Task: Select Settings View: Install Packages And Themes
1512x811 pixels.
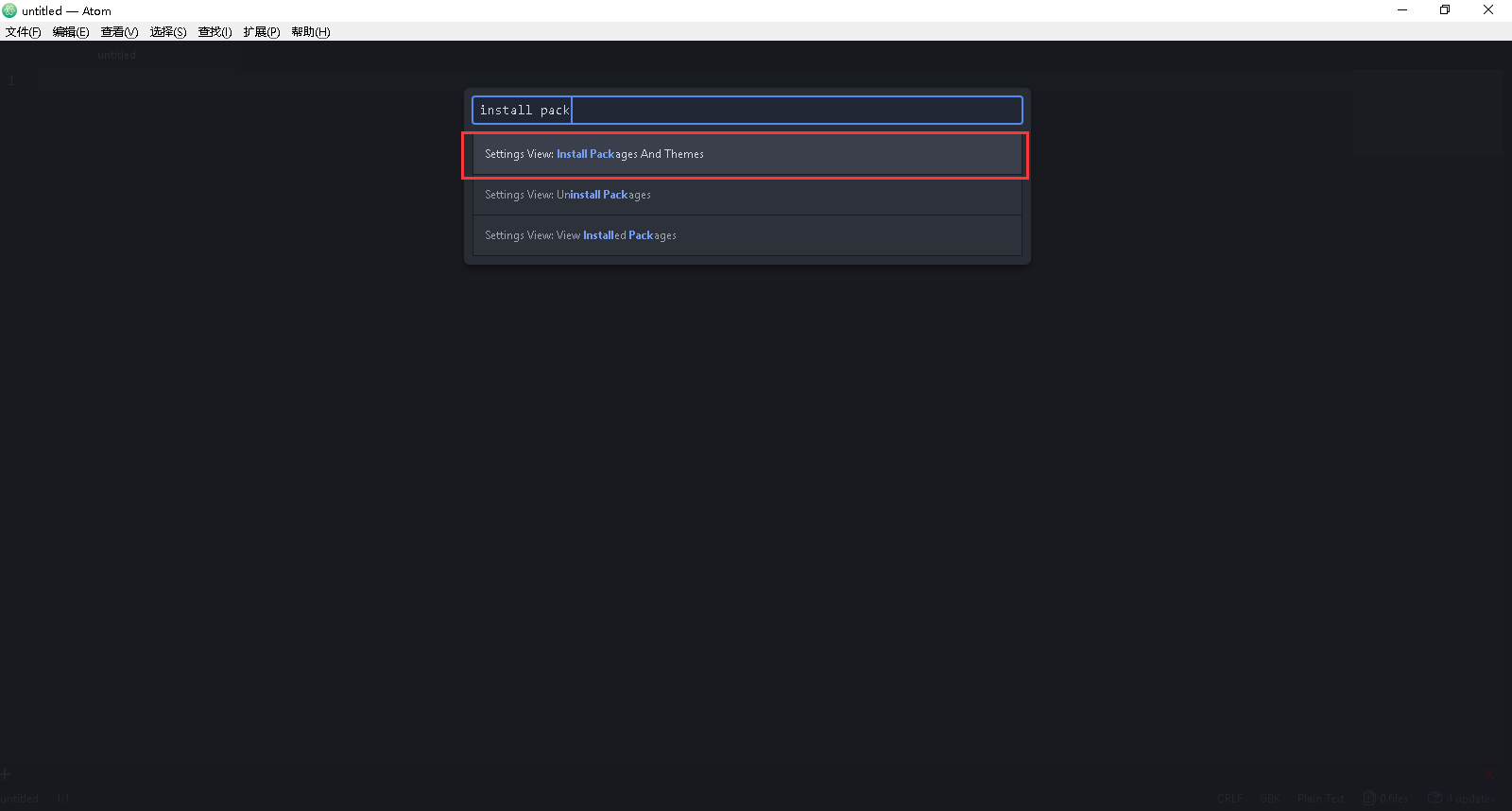Action: 747,154
